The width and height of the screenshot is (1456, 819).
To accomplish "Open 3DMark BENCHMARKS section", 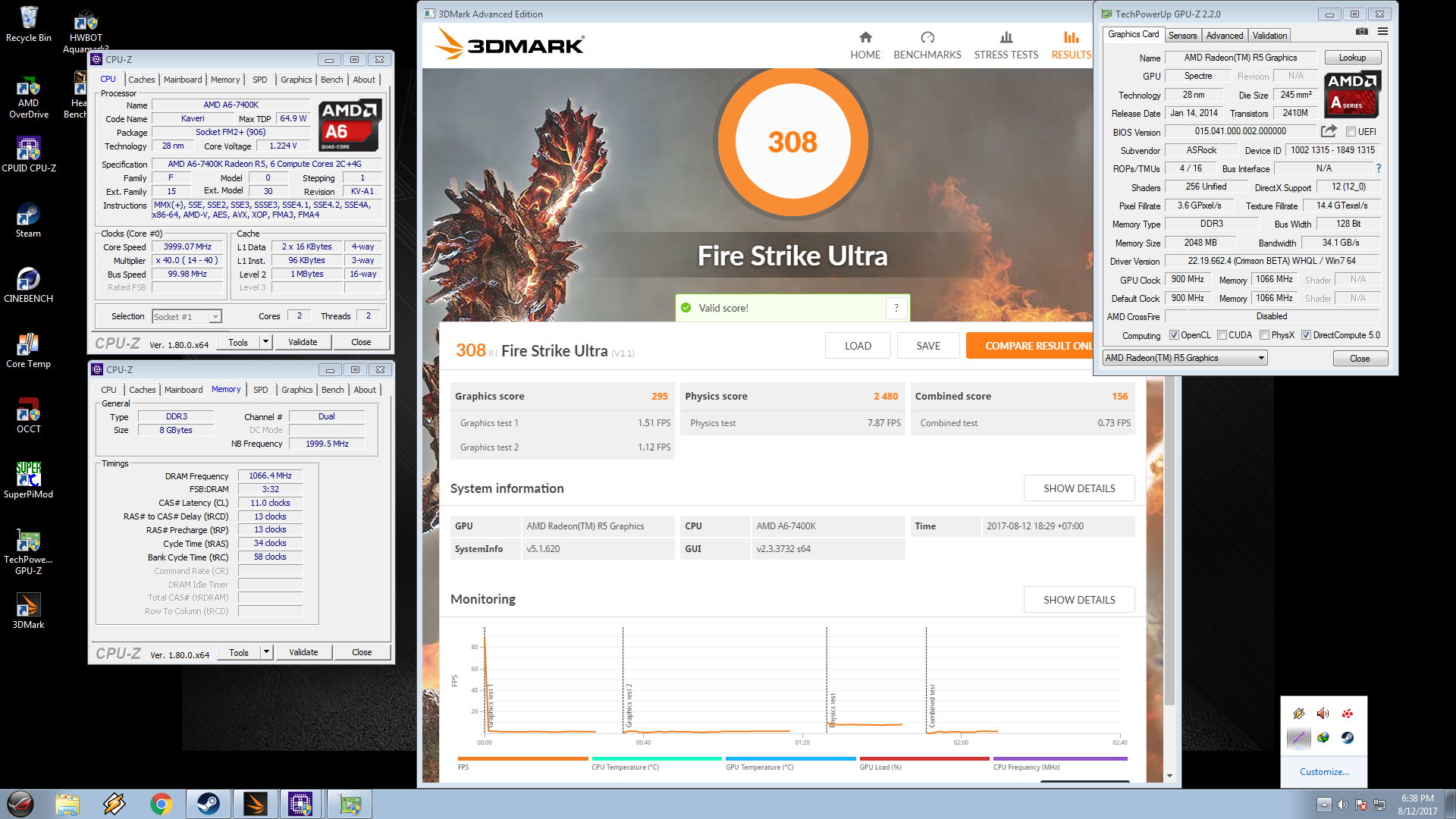I will (927, 45).
